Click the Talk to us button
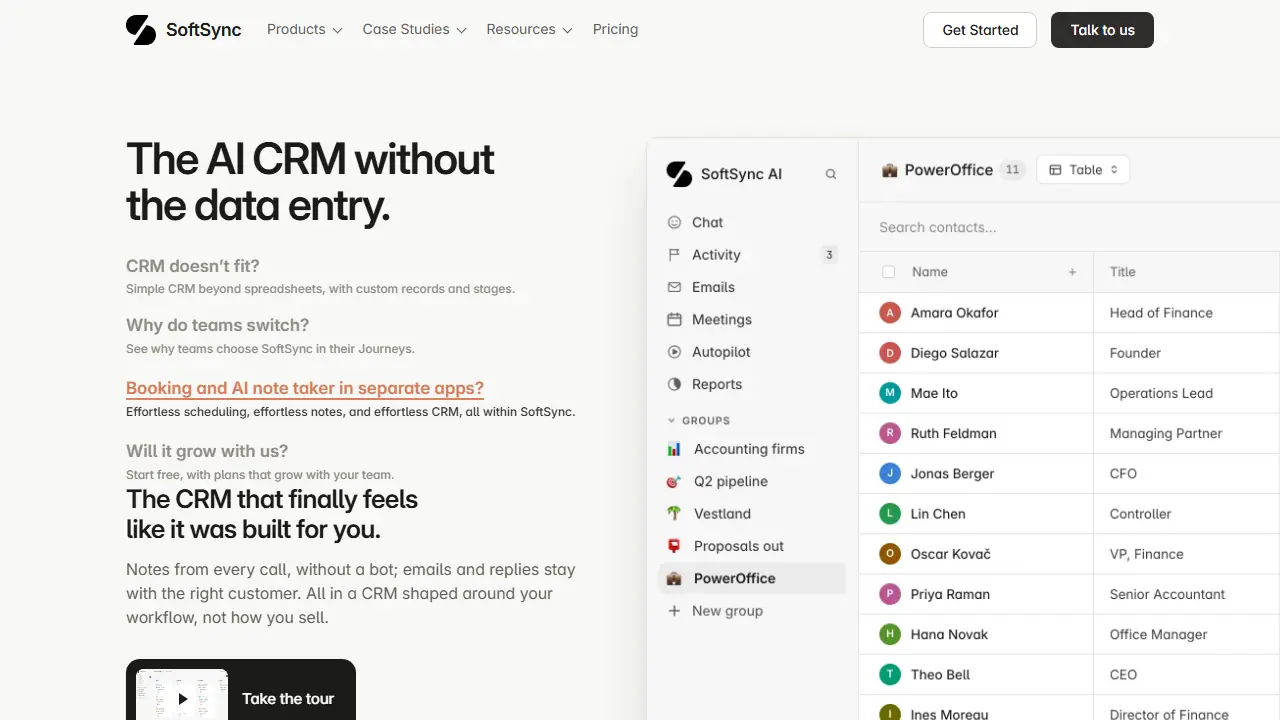Image resolution: width=1280 pixels, height=720 pixels. [1102, 30]
